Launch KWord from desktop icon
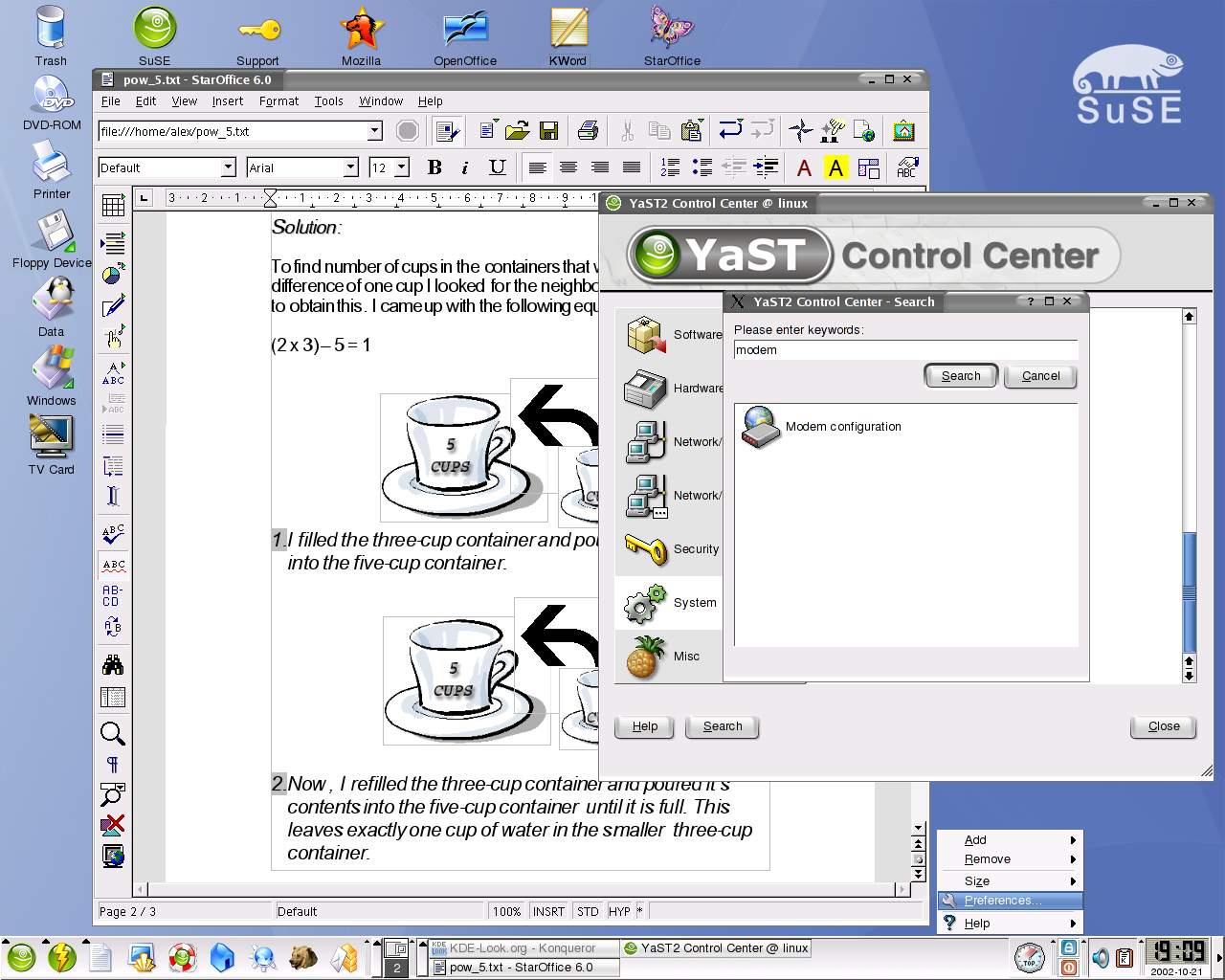The image size is (1225, 980). [x=568, y=35]
